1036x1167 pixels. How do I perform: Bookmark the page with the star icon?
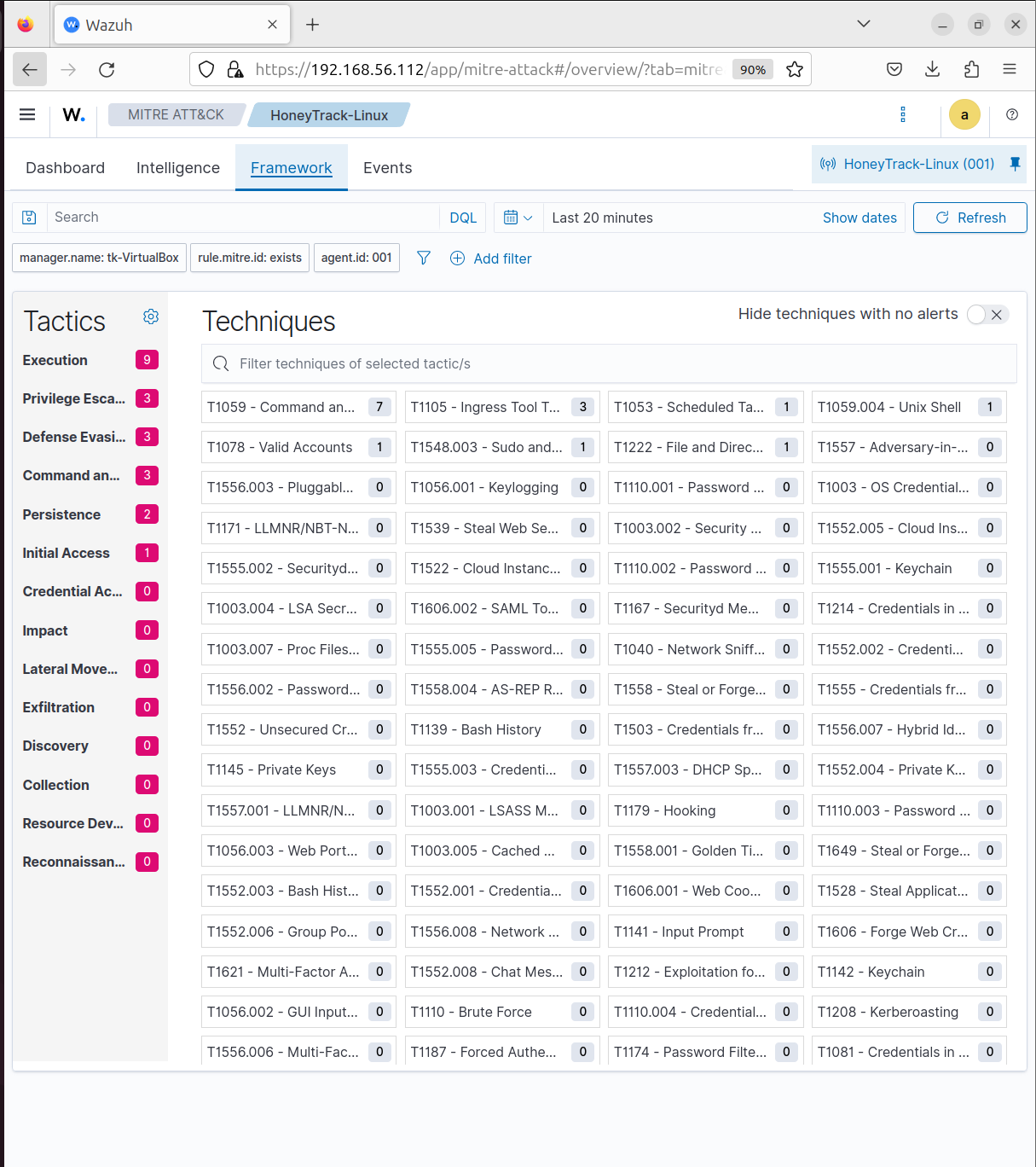(x=795, y=69)
